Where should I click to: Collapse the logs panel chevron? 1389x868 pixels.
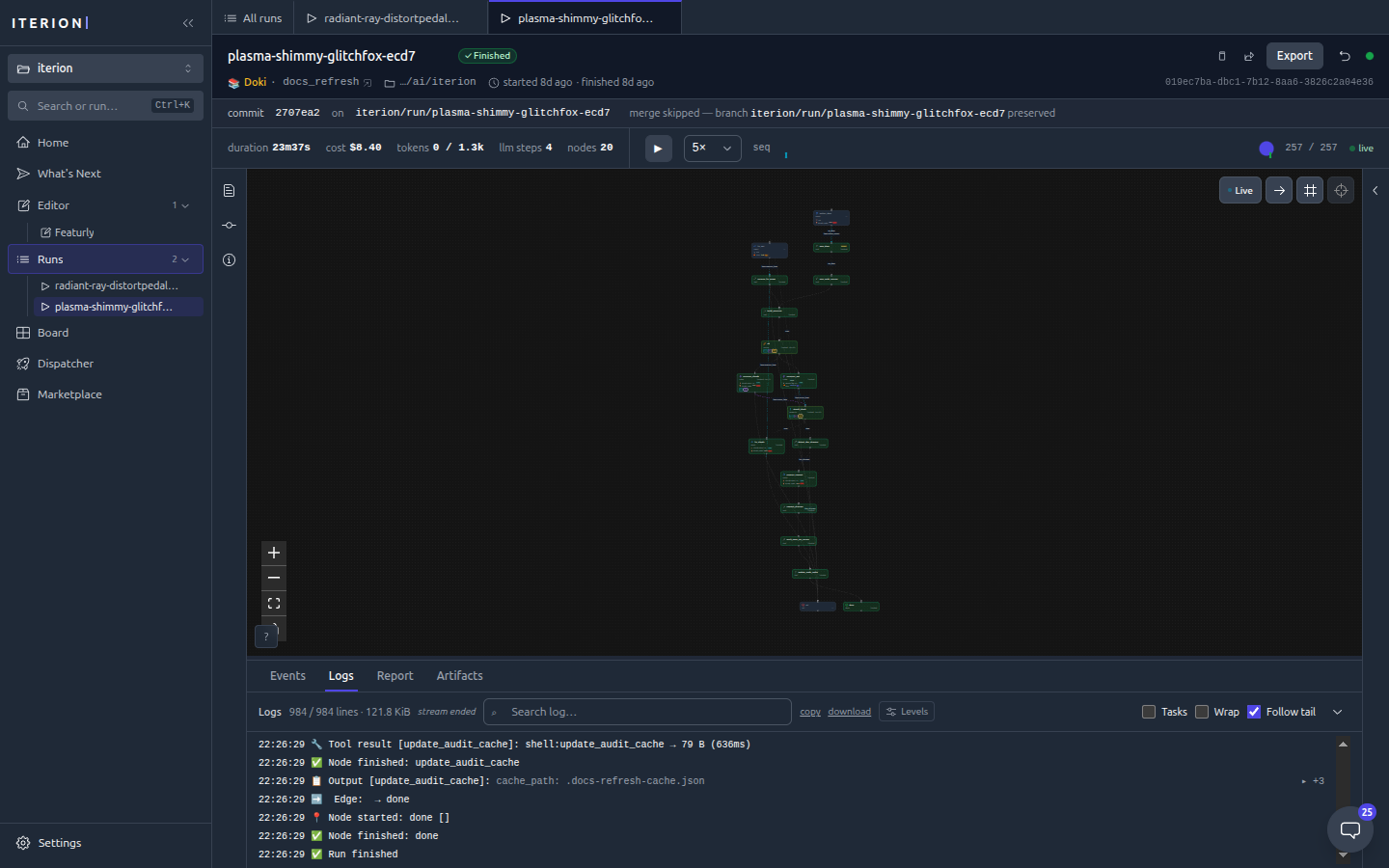[1338, 712]
